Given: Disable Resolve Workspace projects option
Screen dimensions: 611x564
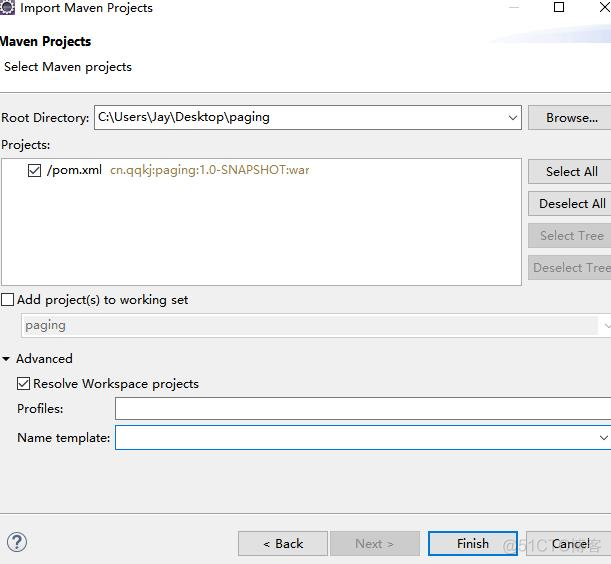Looking at the screenshot, I should (x=23, y=384).
